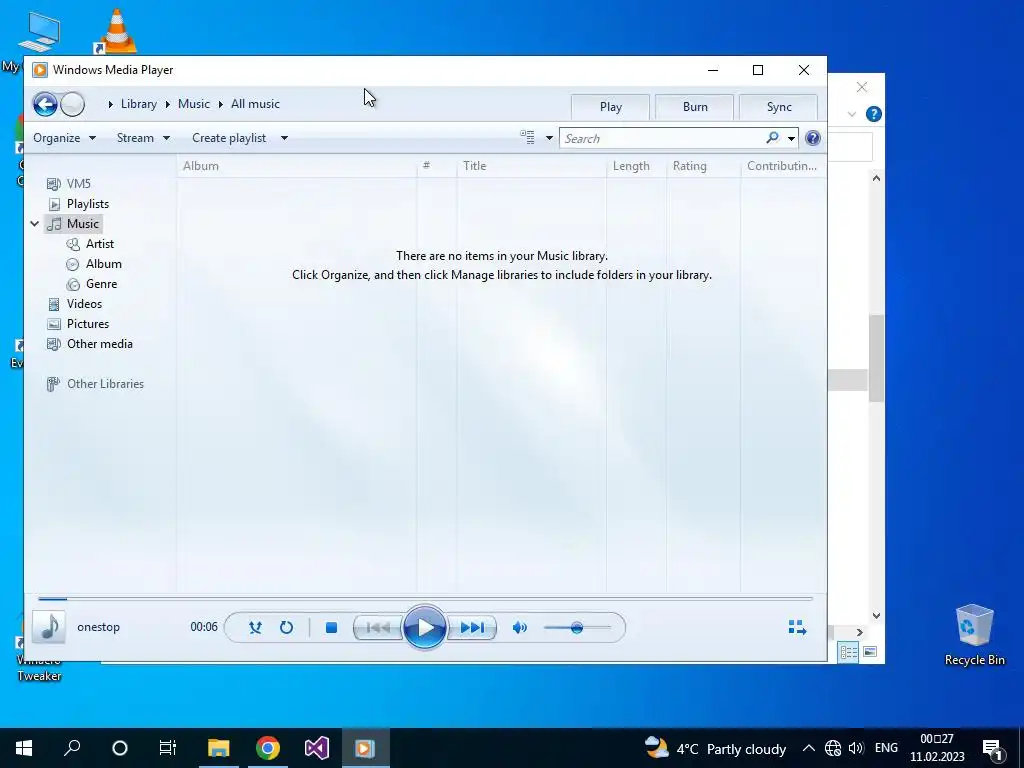
Task: Click the onestop album art thumbnail
Action: (x=49, y=627)
